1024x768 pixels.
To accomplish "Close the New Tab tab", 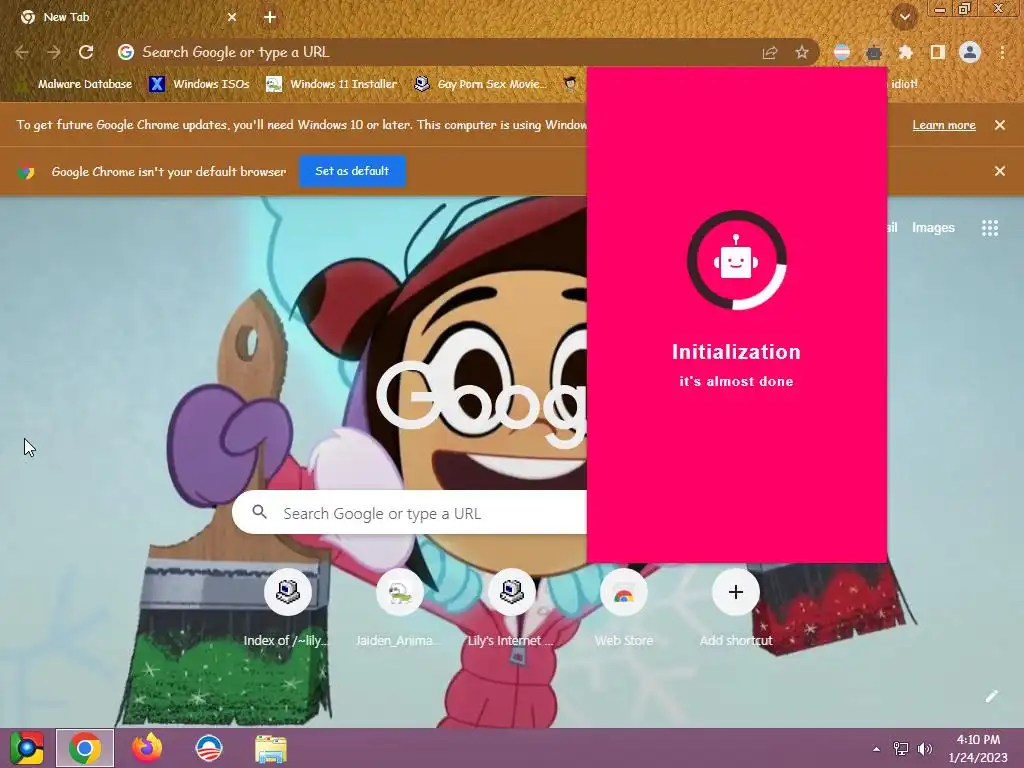I will pos(232,18).
